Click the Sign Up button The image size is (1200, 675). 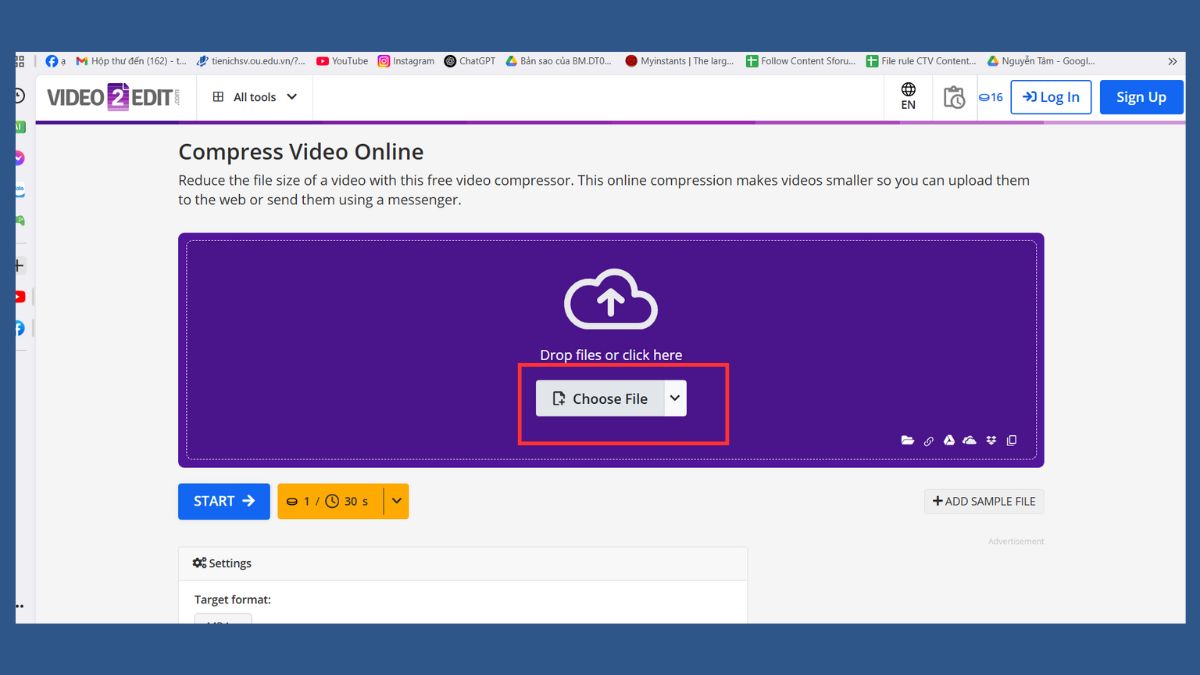pos(1141,97)
